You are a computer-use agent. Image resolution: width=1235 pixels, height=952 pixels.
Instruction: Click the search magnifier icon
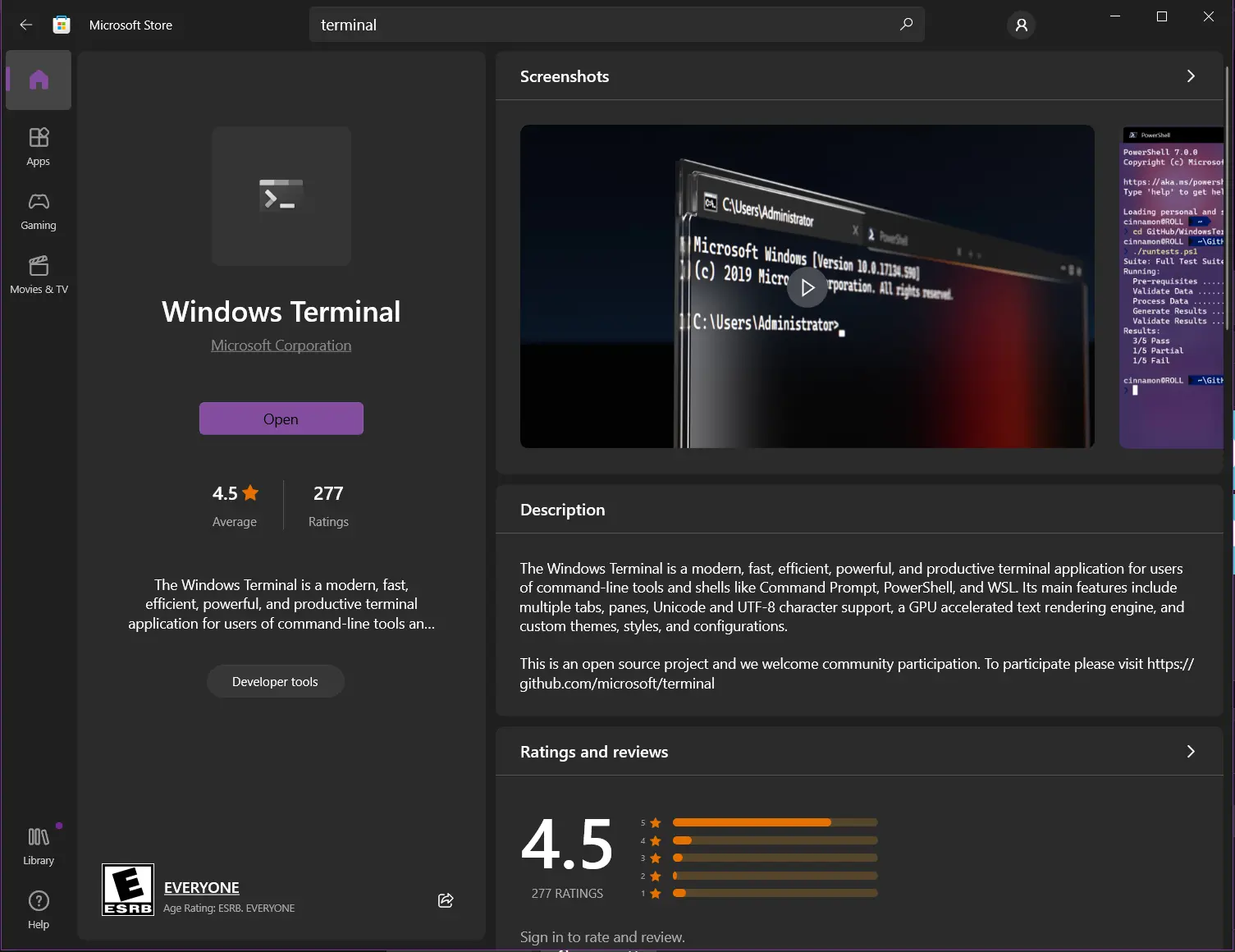pyautogui.click(x=906, y=25)
